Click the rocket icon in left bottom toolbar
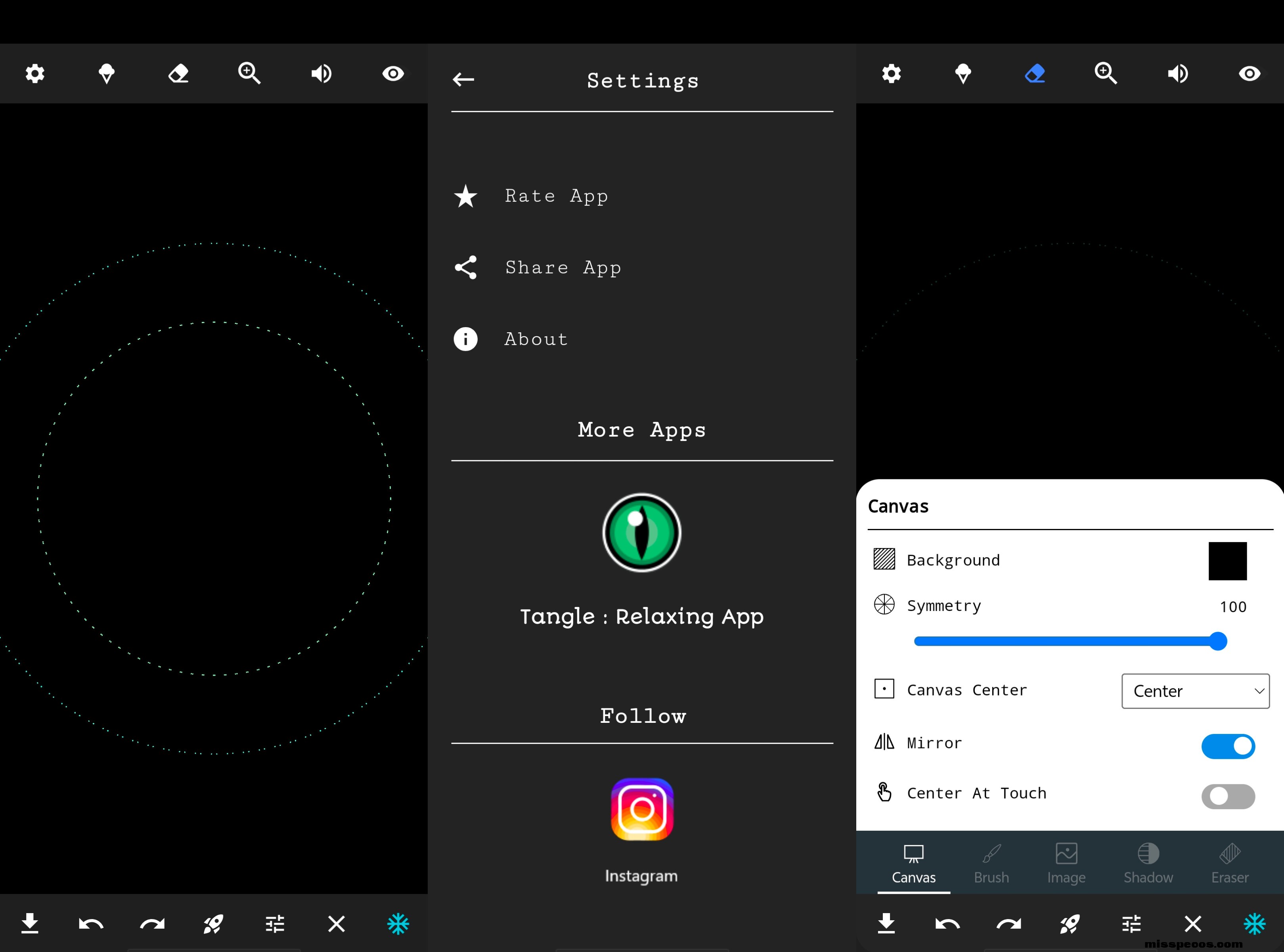Image resolution: width=1284 pixels, height=952 pixels. pos(213,924)
